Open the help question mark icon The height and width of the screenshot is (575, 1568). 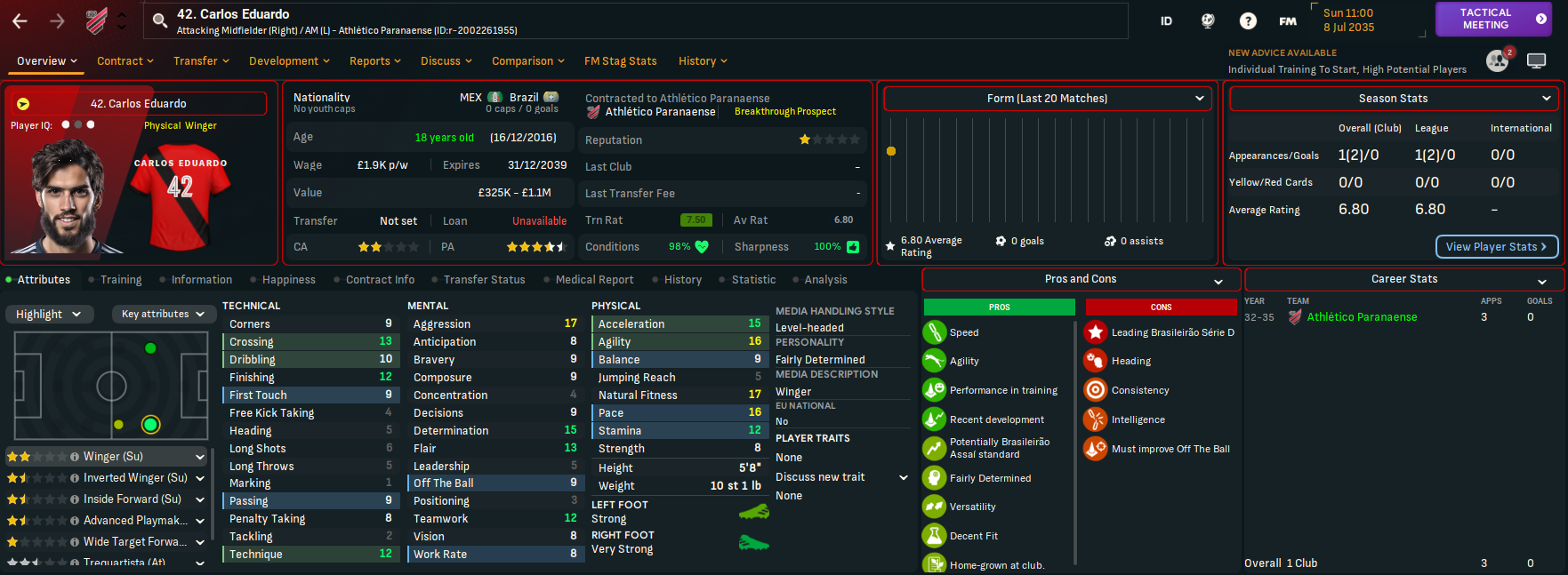click(x=1248, y=20)
